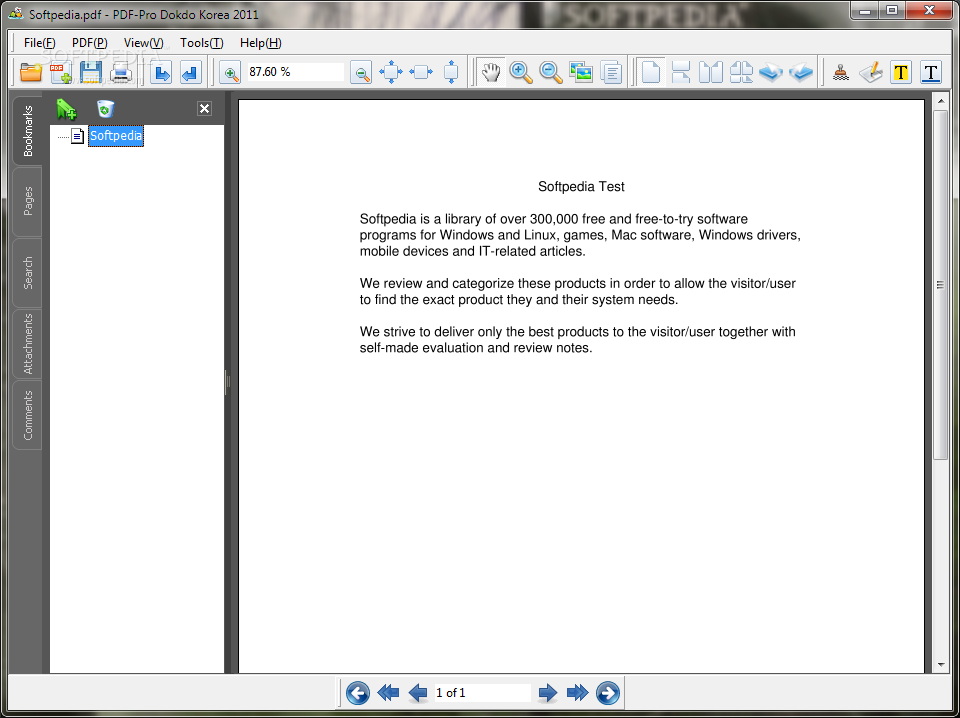Switch to the Pages side tab
Screen dimensions: 960x718
pos(28,201)
